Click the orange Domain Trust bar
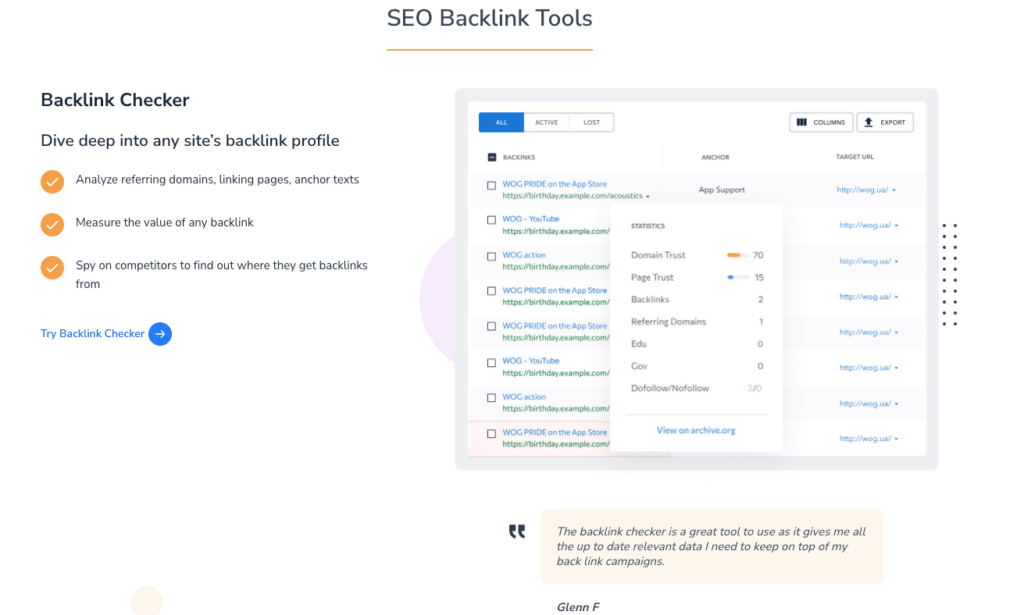 point(737,256)
